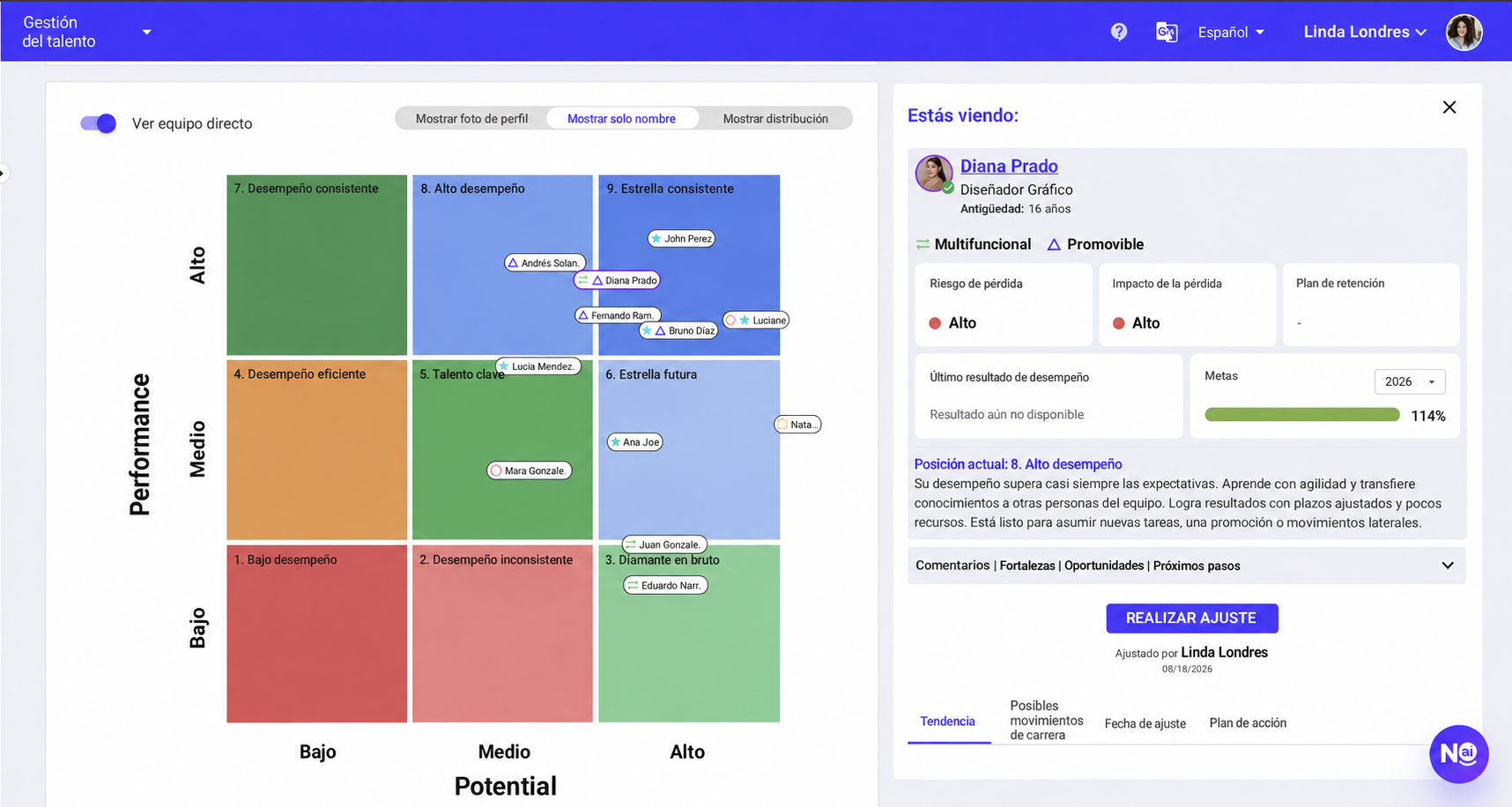
Task: Select Fernando Ram chip on grid
Action: point(617,315)
